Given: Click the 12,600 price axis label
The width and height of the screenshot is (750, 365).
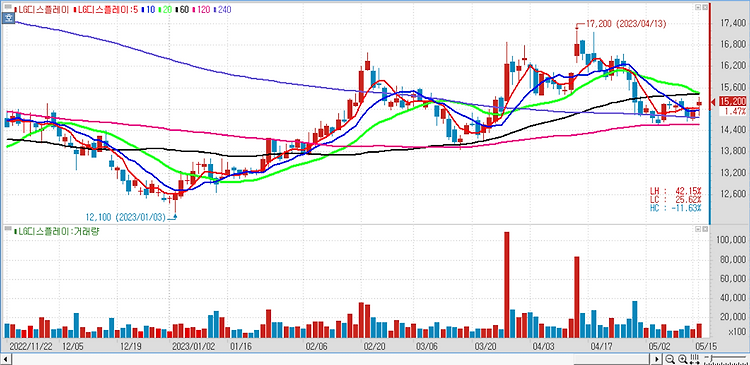Looking at the screenshot, I should tap(733, 195).
